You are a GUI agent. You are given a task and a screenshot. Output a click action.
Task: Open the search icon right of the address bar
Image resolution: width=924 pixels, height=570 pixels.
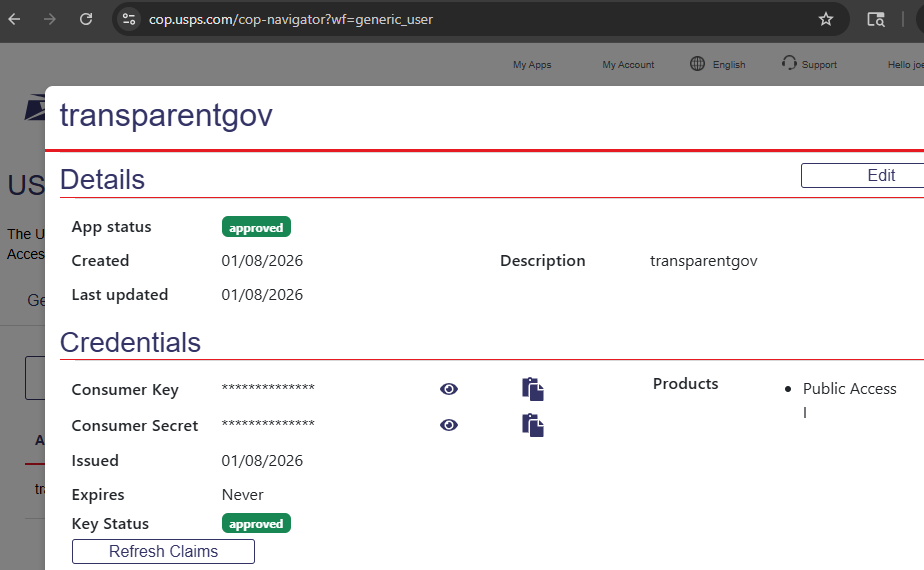pos(876,19)
